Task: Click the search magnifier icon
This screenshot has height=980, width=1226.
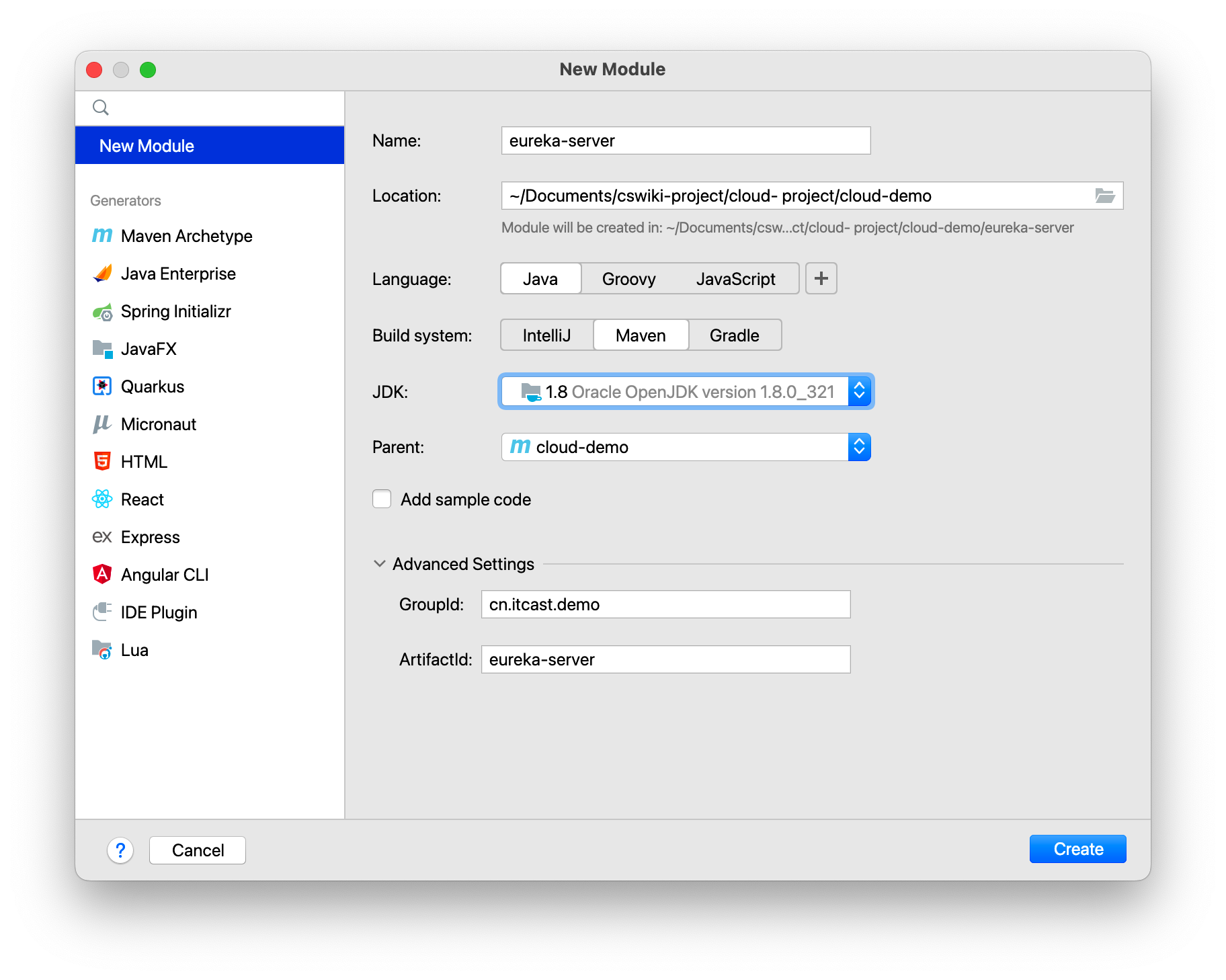Action: [x=101, y=108]
